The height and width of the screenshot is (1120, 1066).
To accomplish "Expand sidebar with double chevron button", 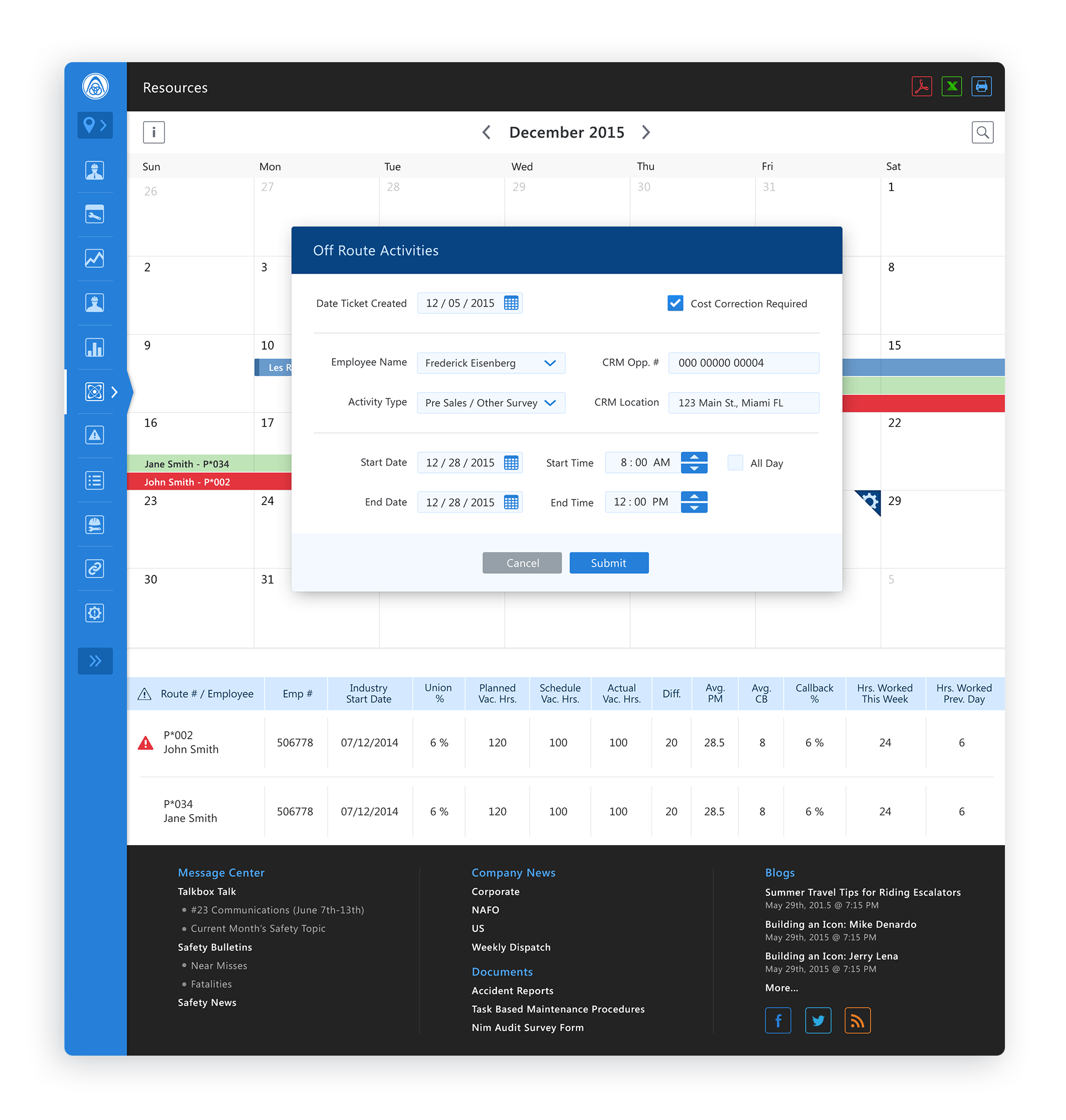I will [95, 660].
